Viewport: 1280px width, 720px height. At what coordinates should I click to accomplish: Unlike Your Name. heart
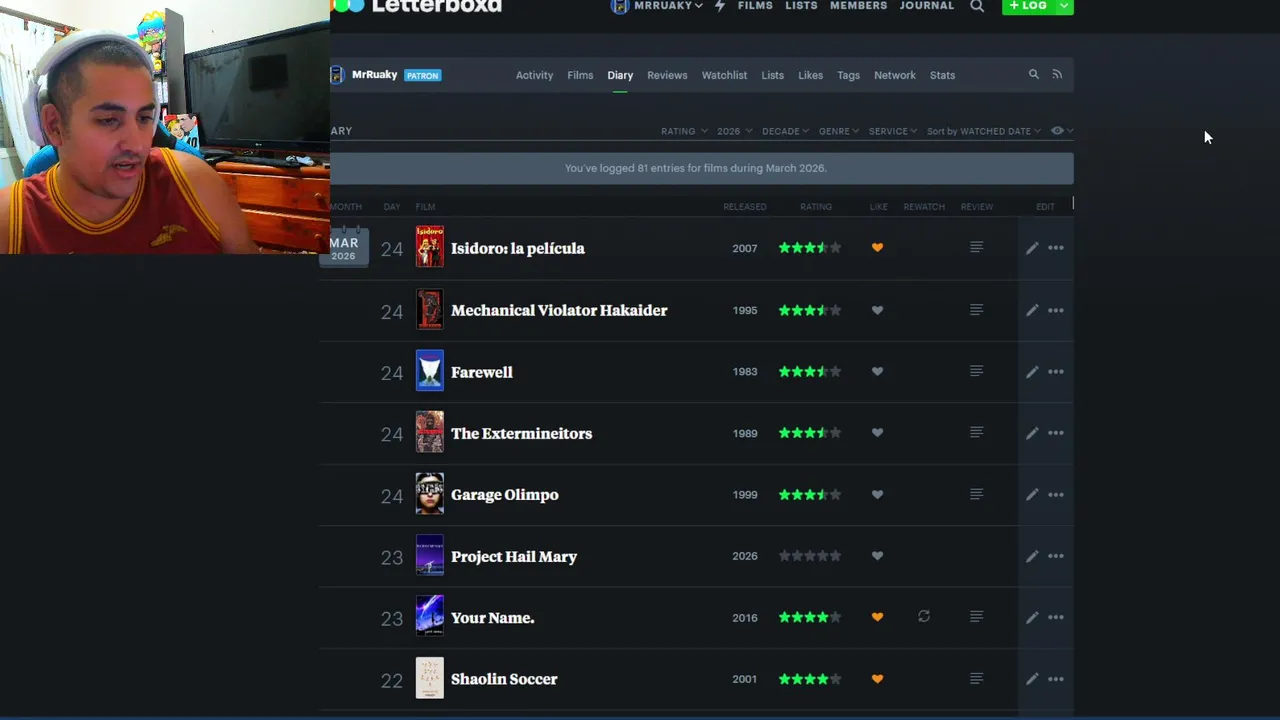877,618
